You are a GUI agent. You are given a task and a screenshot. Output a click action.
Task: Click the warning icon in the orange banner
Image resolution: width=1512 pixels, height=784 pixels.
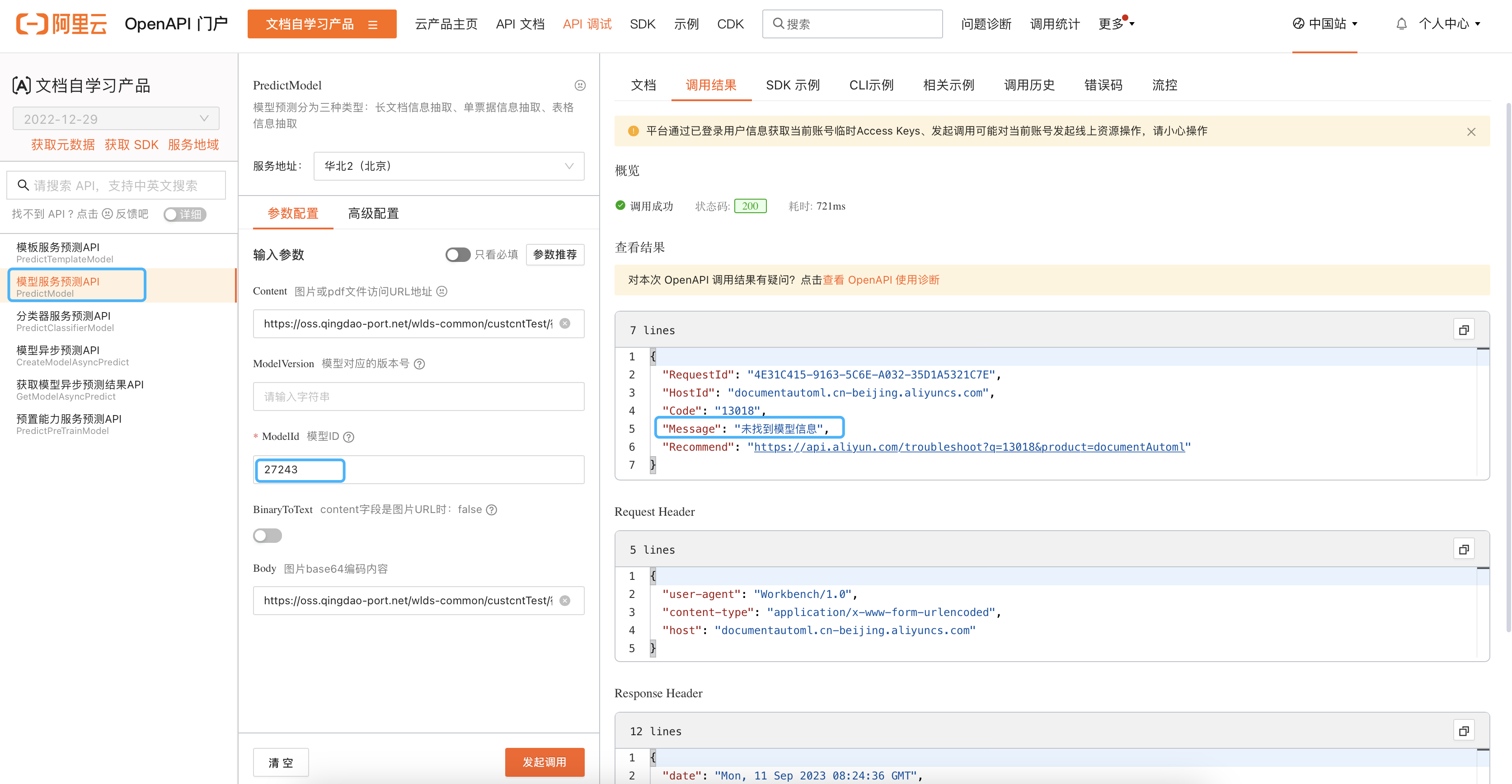[633, 131]
